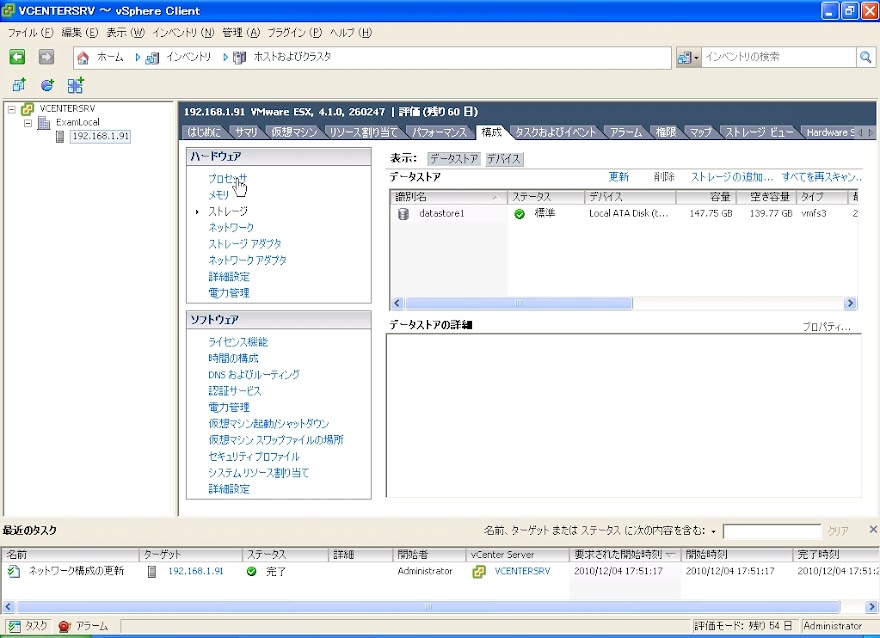
Task: Click the Alarms icon in status bar
Action: (64, 626)
